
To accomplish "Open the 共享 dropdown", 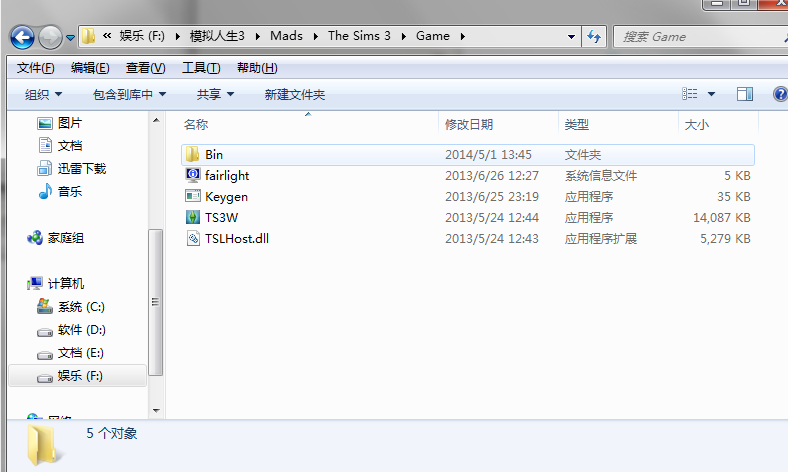I will click(x=215, y=95).
